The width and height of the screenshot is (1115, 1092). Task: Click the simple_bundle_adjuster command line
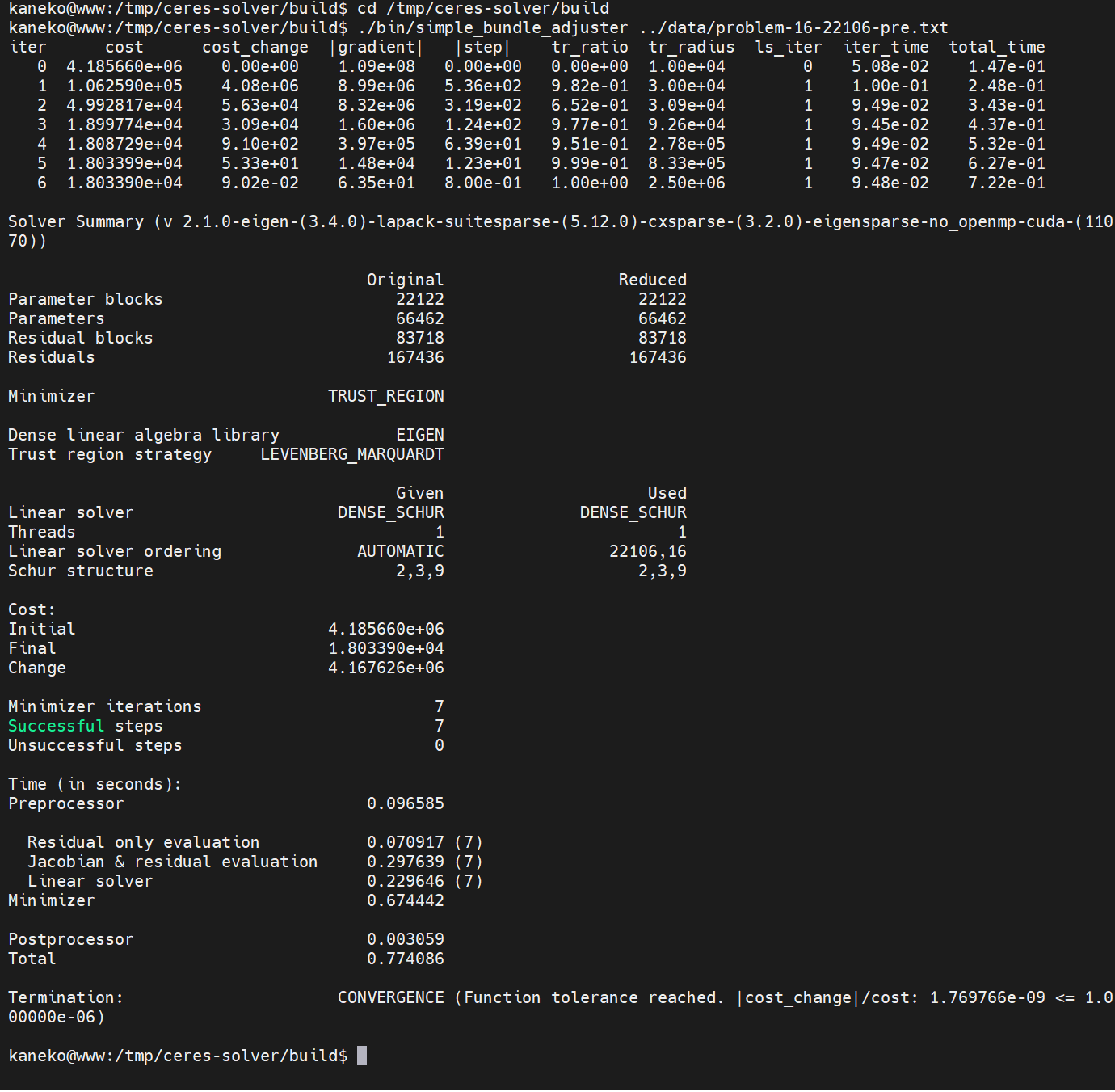coord(478,27)
